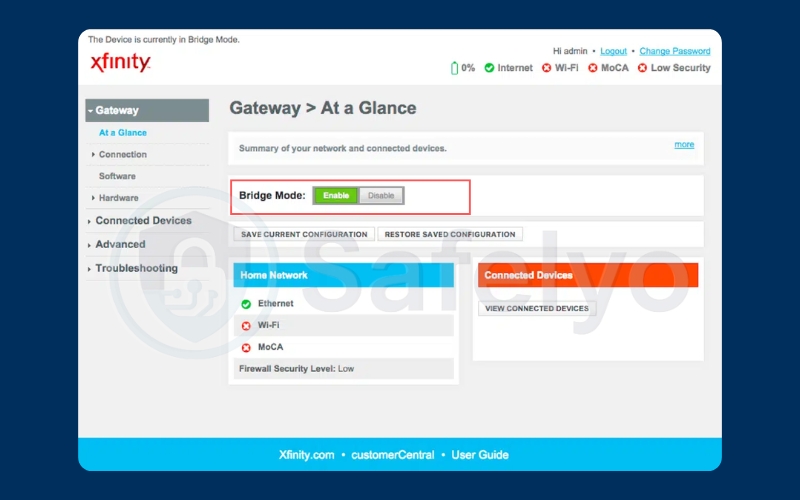Image resolution: width=800 pixels, height=500 pixels.
Task: Click the green Internet status checkmark
Action: pos(489,68)
